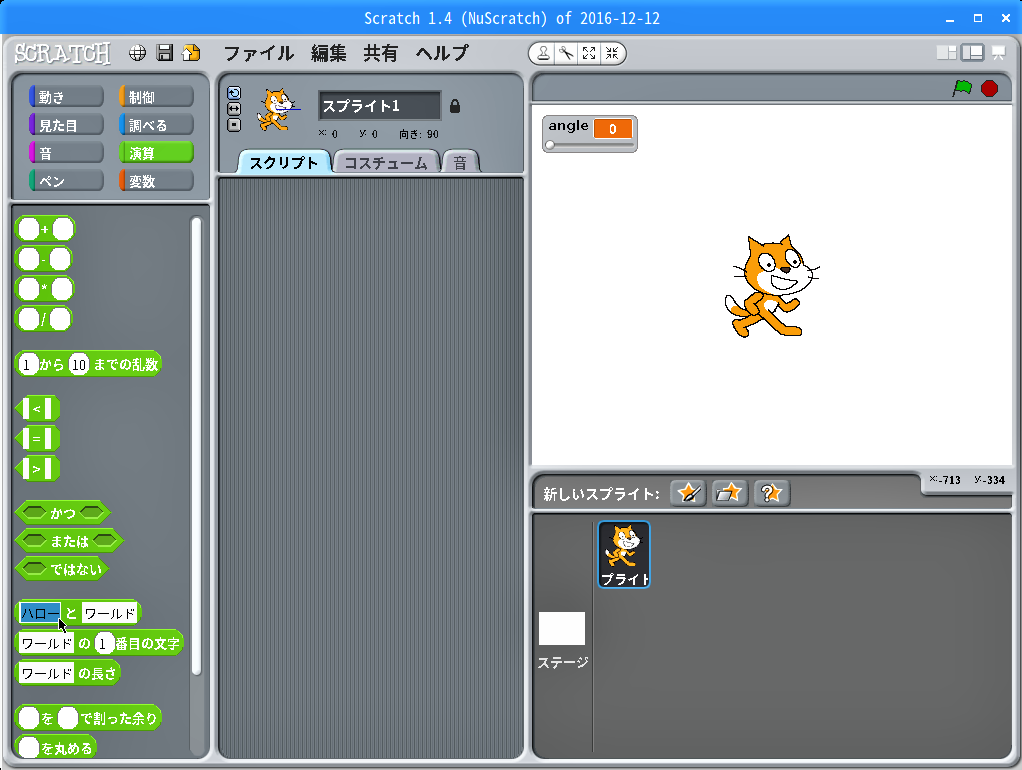Click the angle variable monitor value

(x=613, y=128)
